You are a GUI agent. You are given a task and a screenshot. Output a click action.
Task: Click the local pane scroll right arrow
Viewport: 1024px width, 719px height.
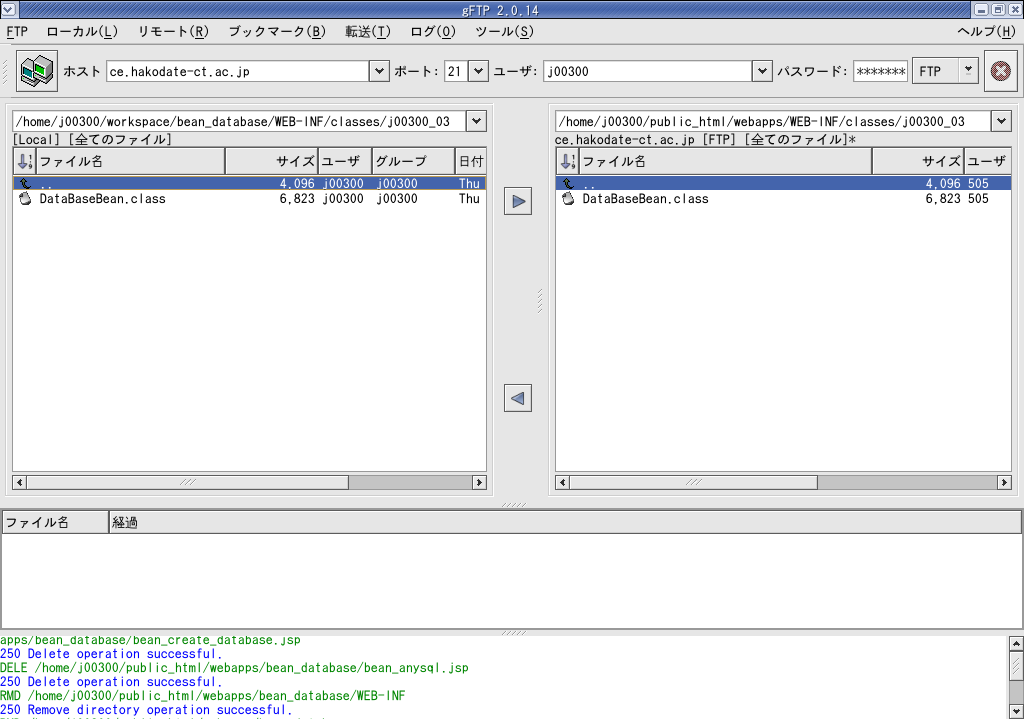[479, 483]
